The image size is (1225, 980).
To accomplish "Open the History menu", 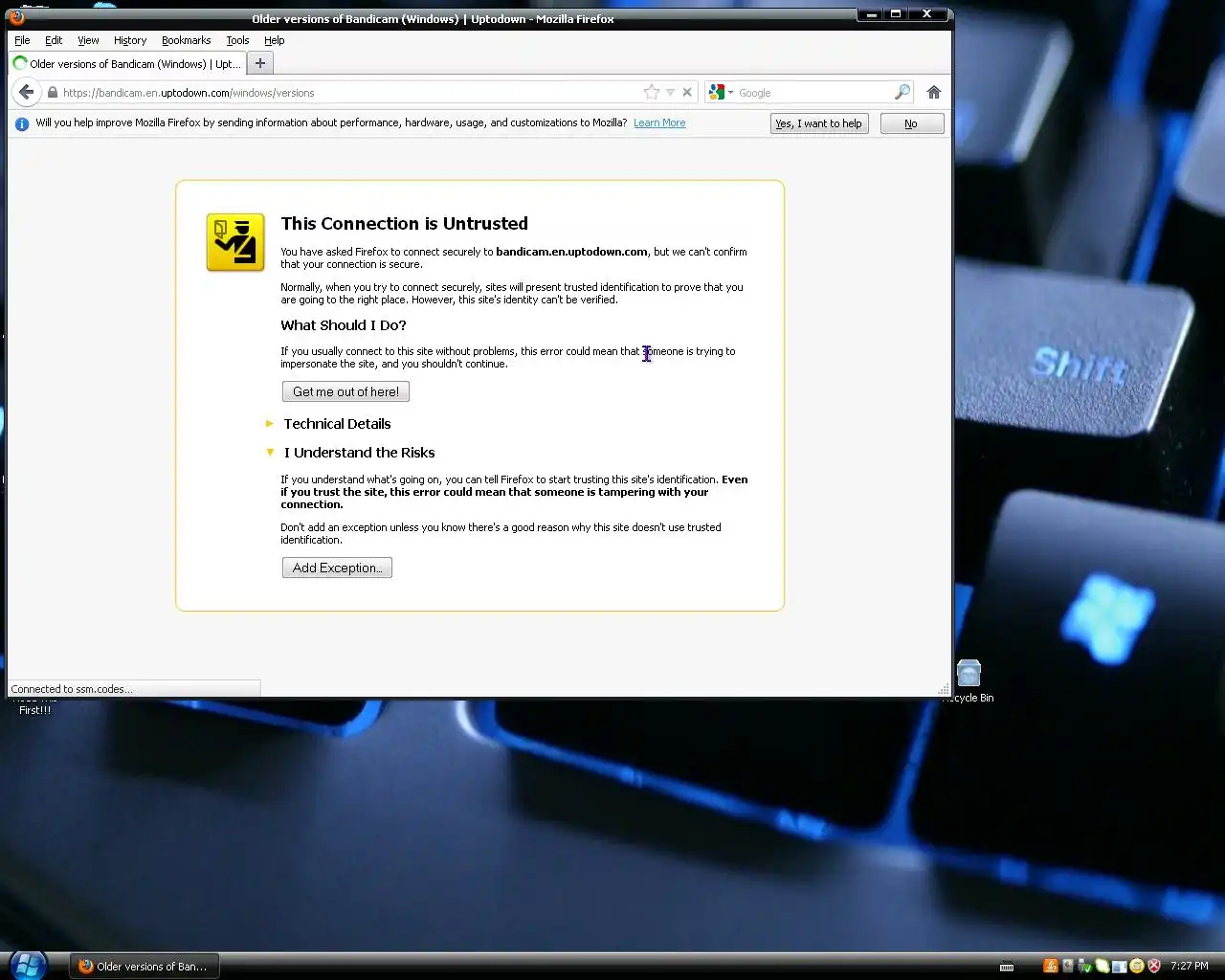I will coord(130,40).
